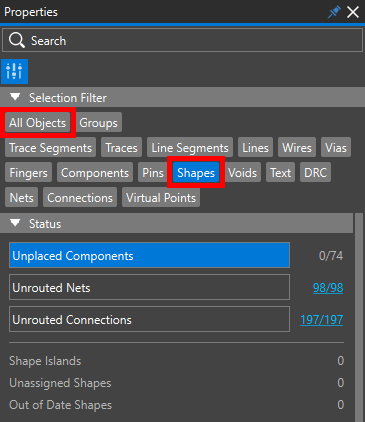Select the Unrouted Nets status row
Screen dimensions: 365x422
pos(149,287)
